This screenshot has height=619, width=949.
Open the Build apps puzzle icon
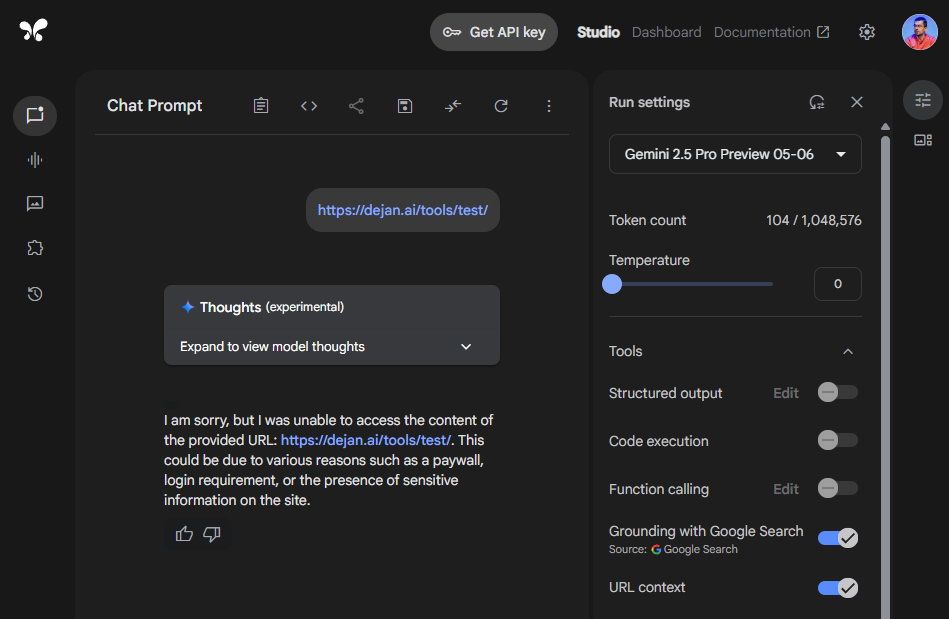35,247
